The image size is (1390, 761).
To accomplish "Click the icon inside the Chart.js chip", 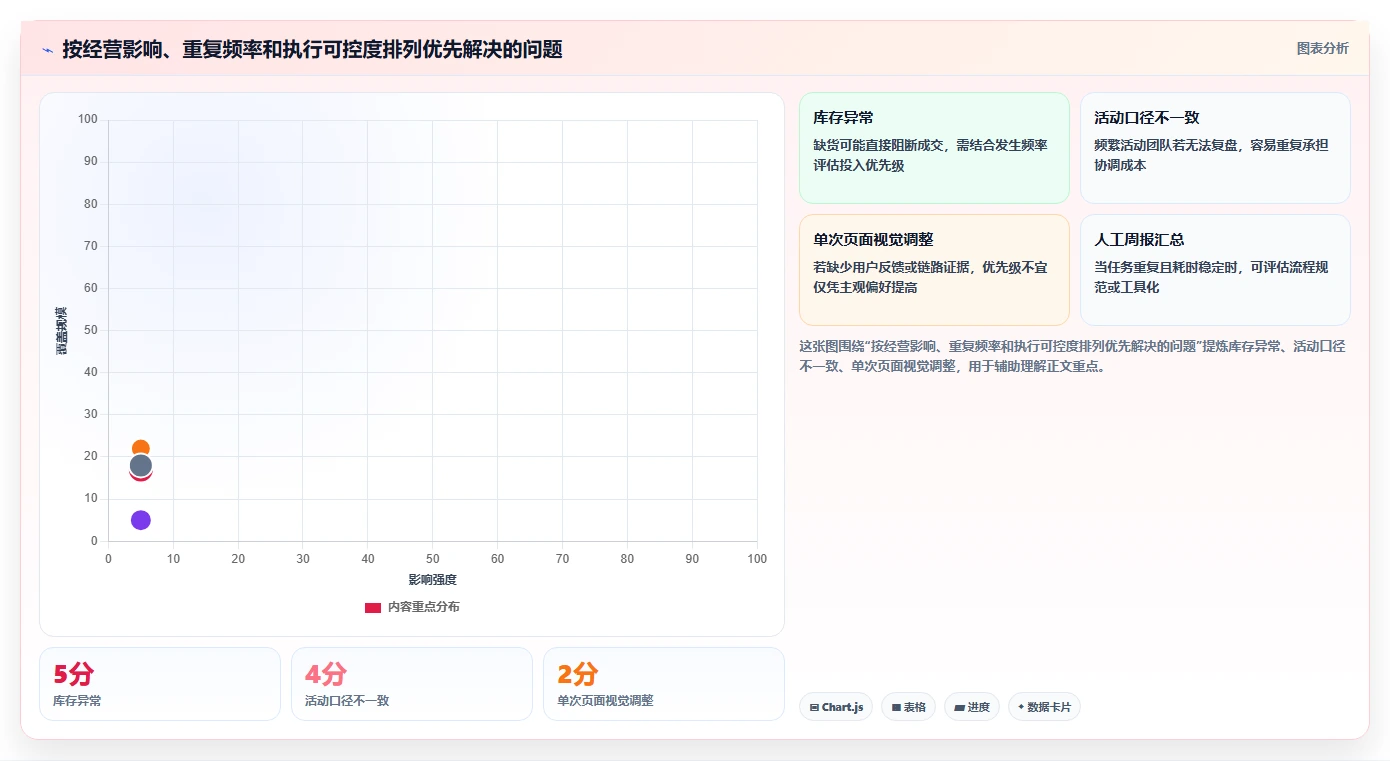I will point(814,707).
